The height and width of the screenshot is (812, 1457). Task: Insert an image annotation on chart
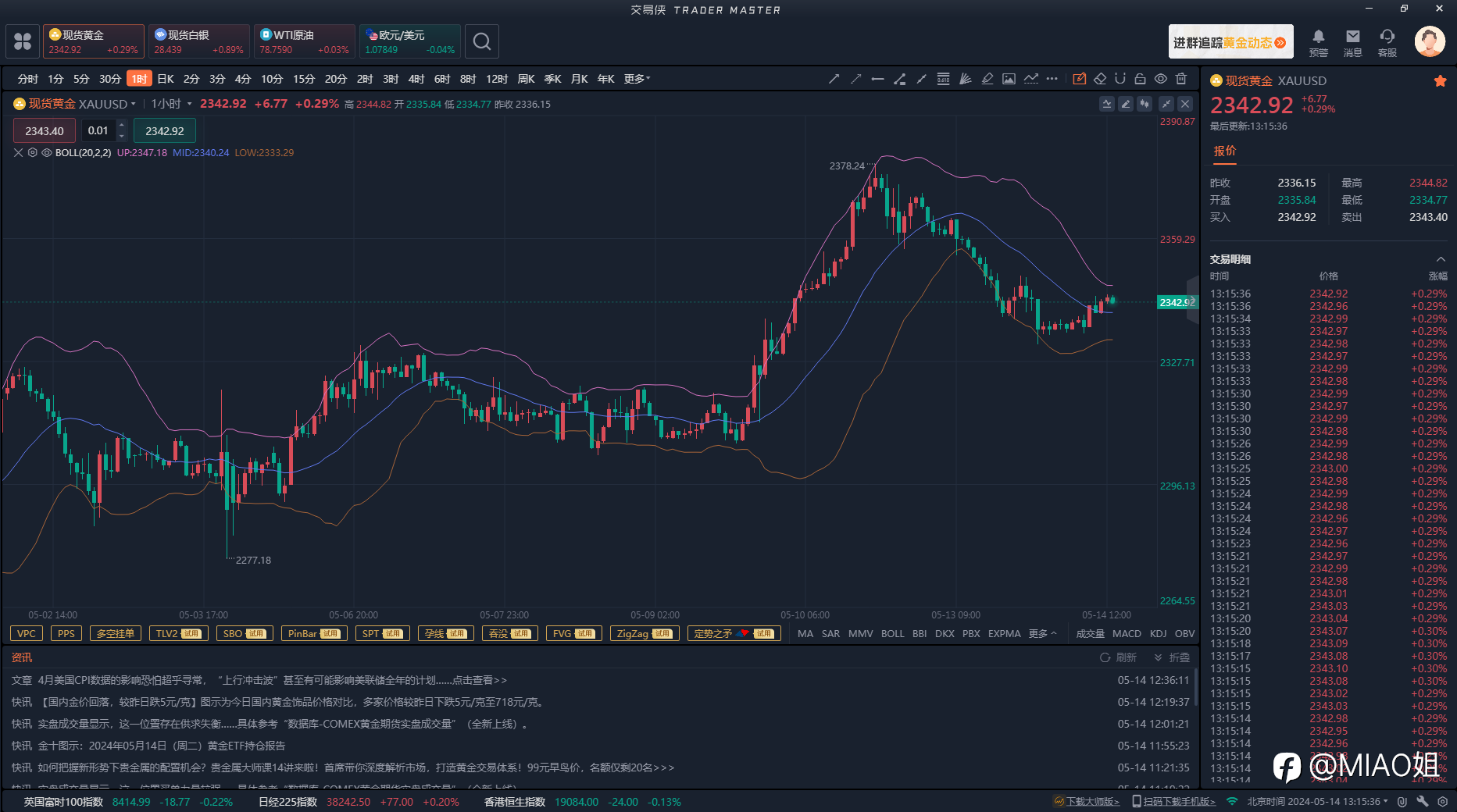pyautogui.click(x=1009, y=79)
